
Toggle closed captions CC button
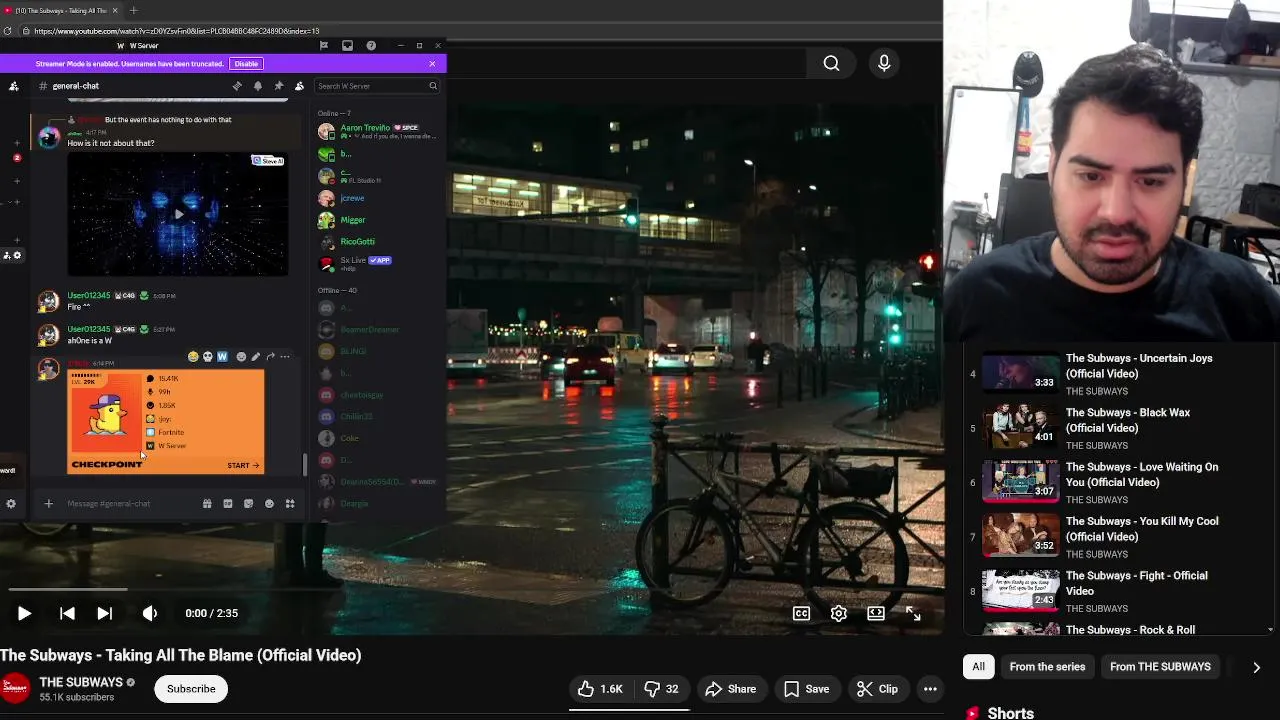(801, 613)
